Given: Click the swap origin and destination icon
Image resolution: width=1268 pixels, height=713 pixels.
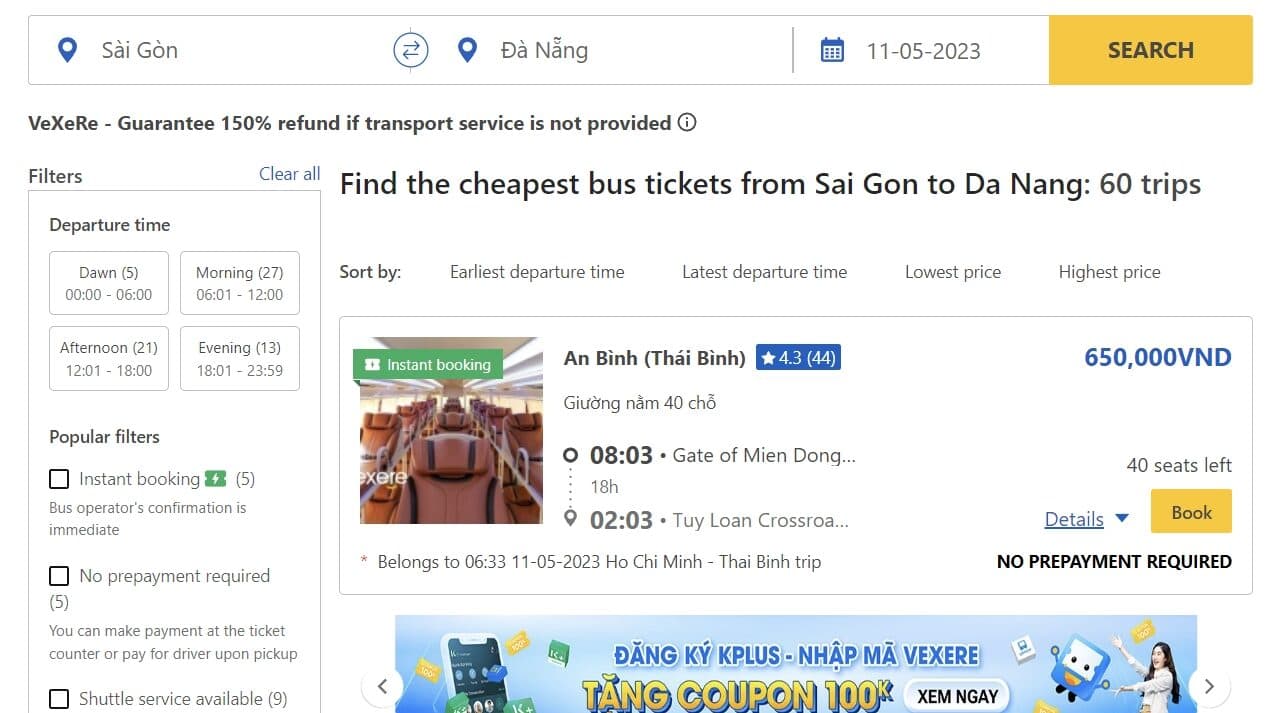Looking at the screenshot, I should coord(410,50).
